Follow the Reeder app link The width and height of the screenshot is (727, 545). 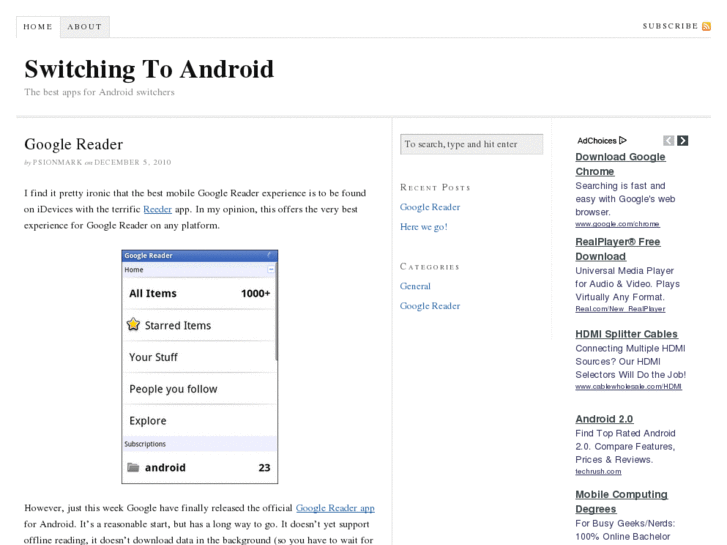[x=158, y=209]
